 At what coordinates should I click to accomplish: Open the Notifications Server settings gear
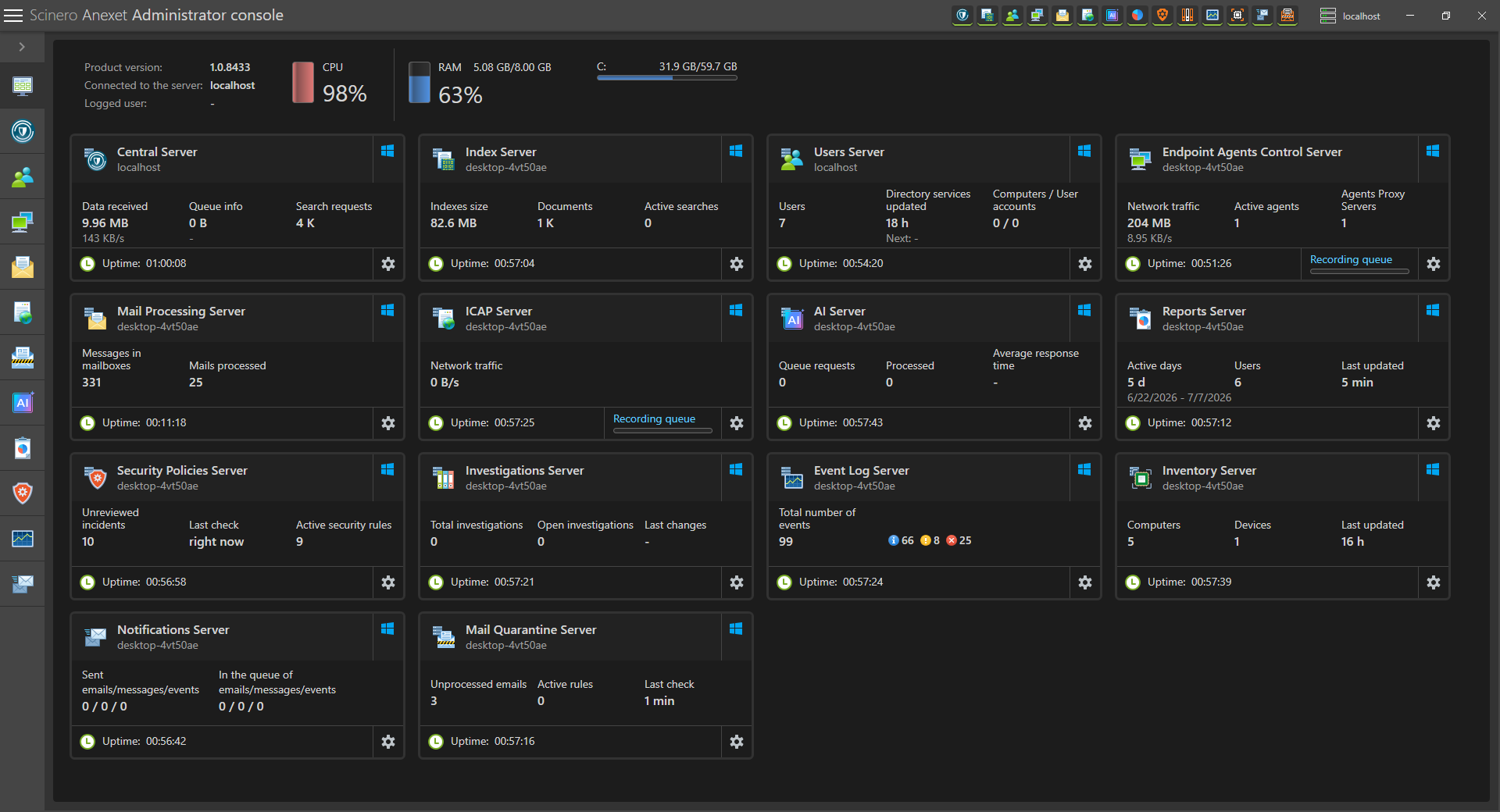coord(388,742)
